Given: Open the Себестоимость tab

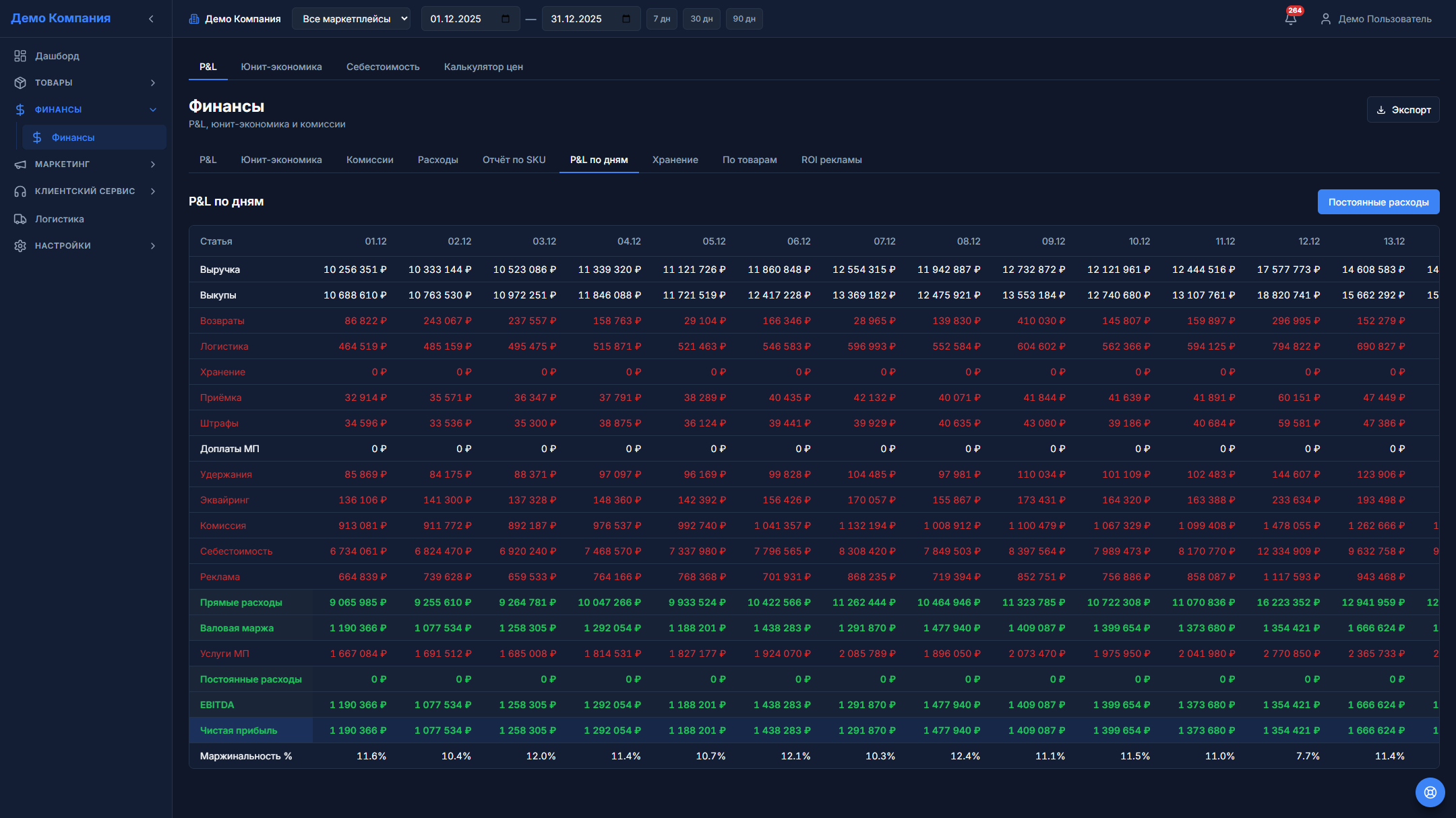Looking at the screenshot, I should coord(383,67).
